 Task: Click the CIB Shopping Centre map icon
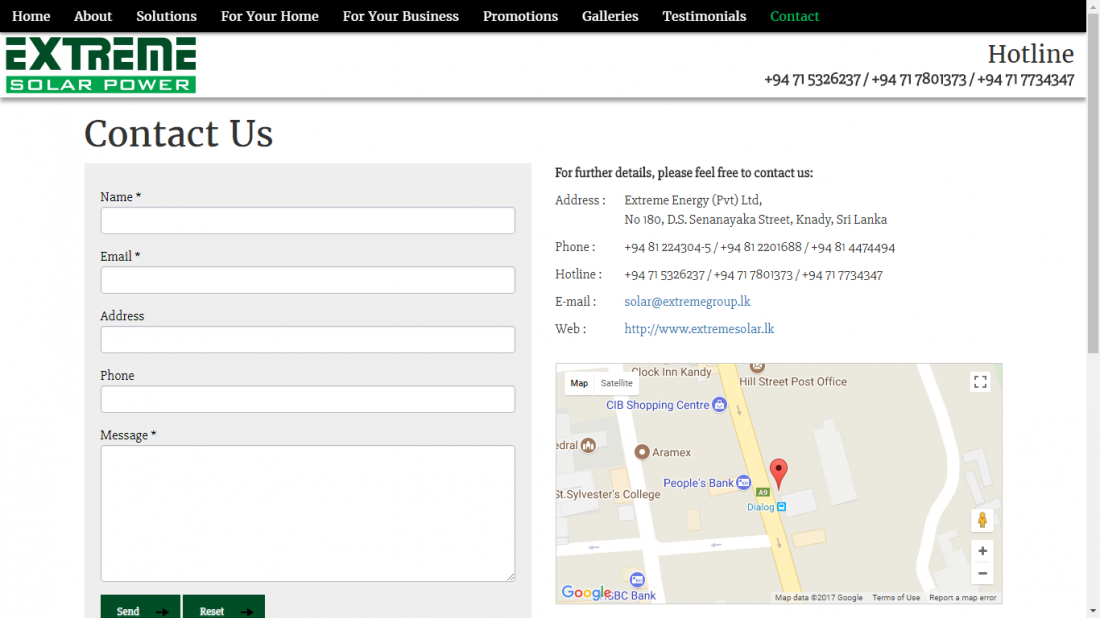[x=719, y=405]
